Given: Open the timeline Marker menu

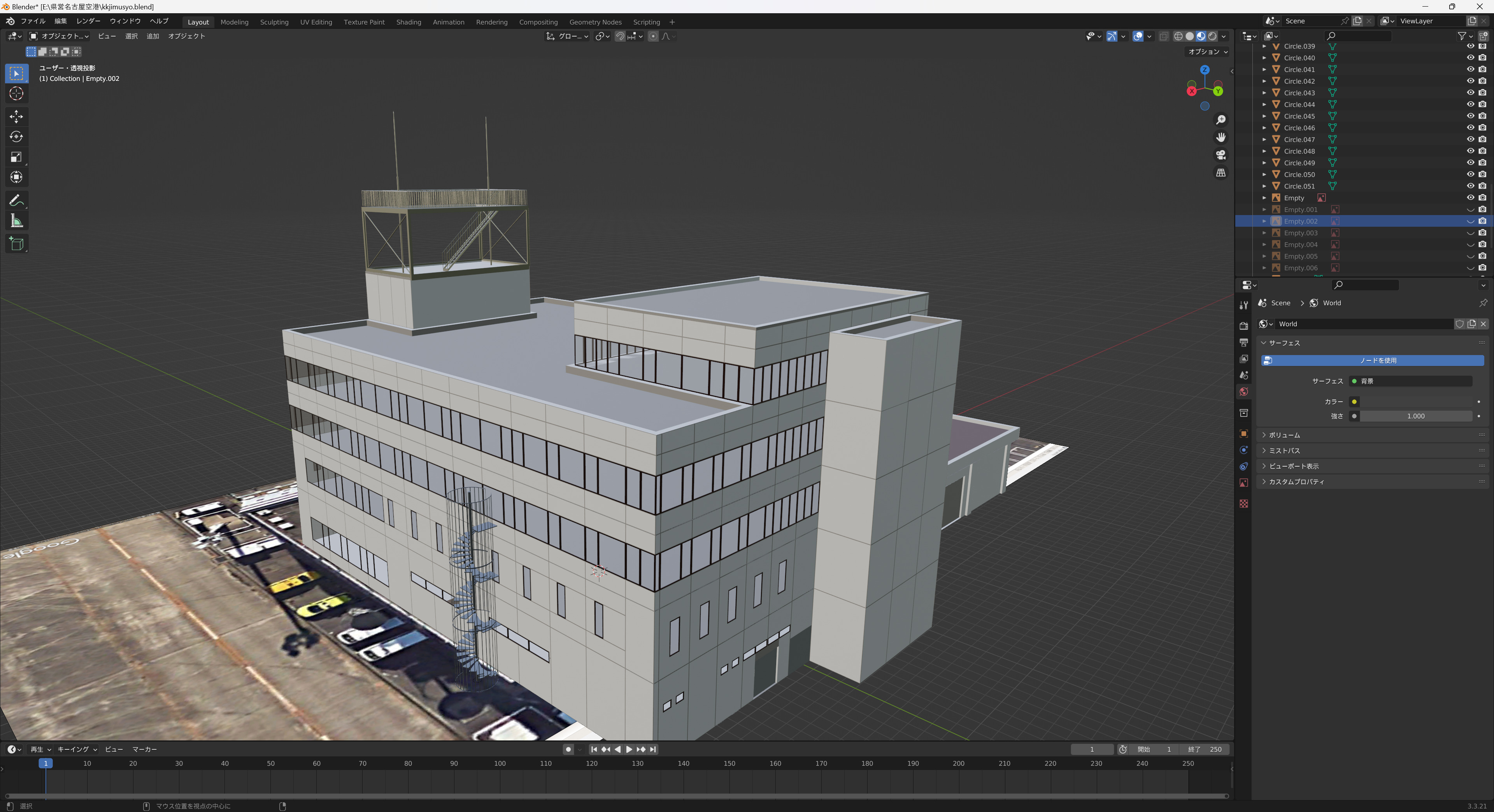Looking at the screenshot, I should pyautogui.click(x=144, y=749).
